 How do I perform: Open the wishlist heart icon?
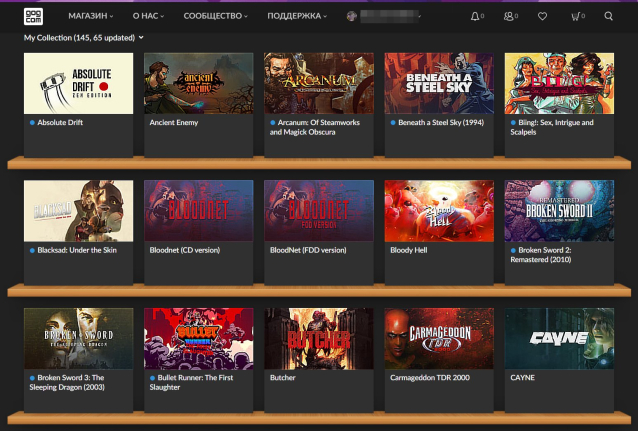pos(542,16)
